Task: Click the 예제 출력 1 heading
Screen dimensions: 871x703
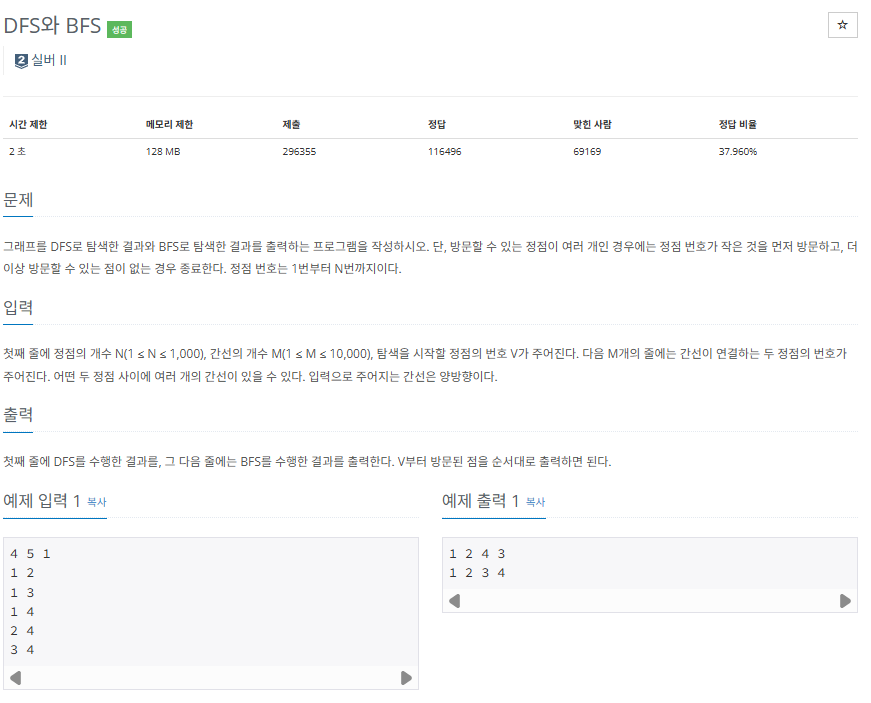Action: (480, 501)
